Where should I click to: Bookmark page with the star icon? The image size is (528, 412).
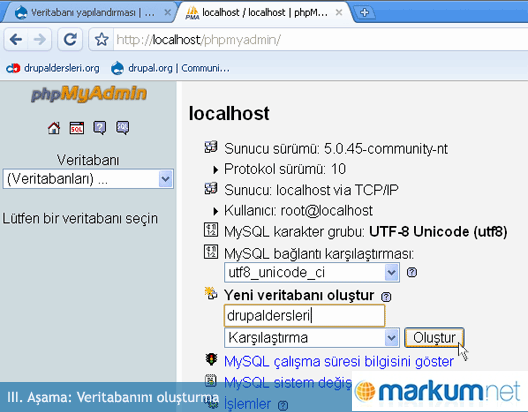click(101, 40)
